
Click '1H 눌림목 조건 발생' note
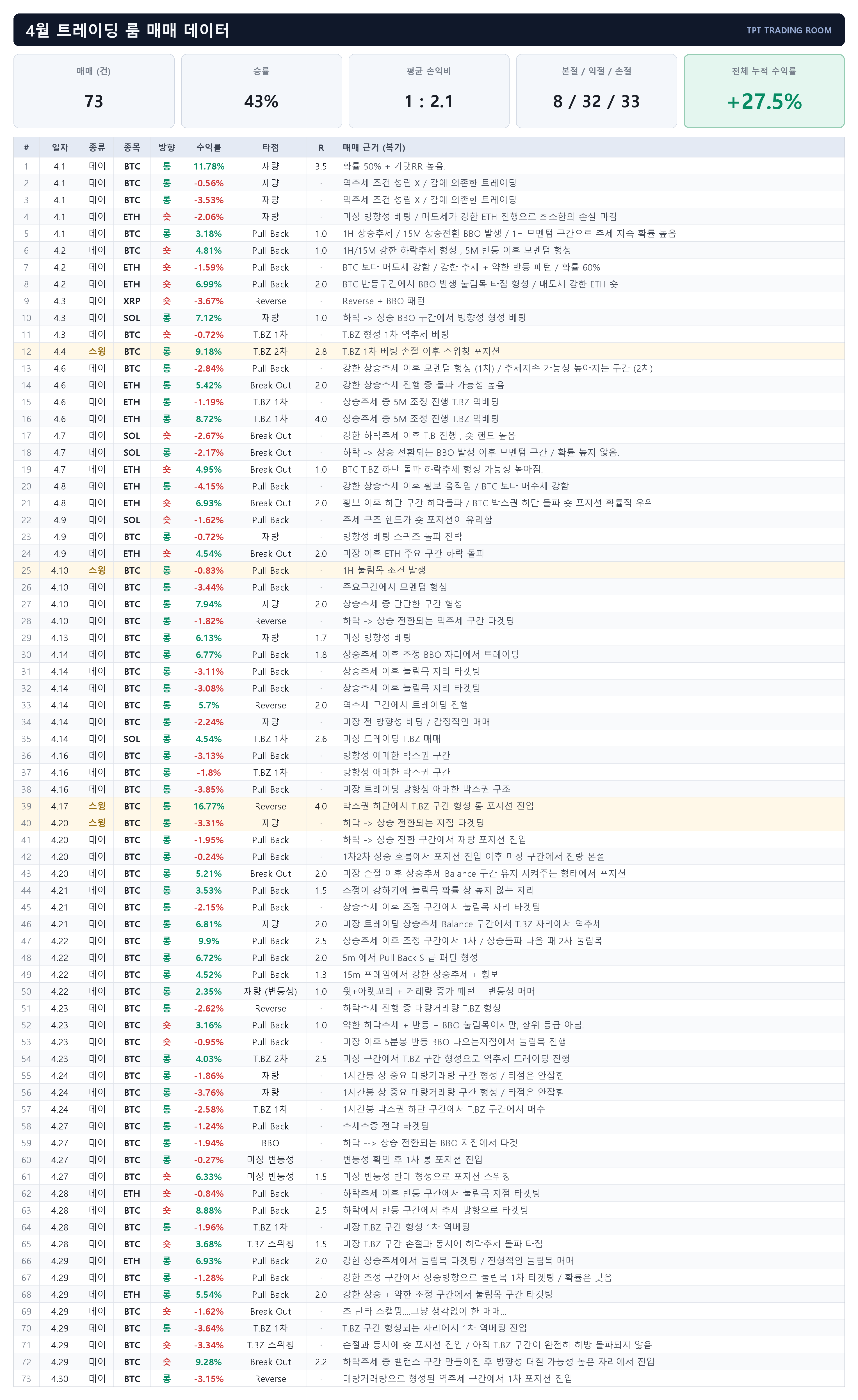click(x=384, y=570)
